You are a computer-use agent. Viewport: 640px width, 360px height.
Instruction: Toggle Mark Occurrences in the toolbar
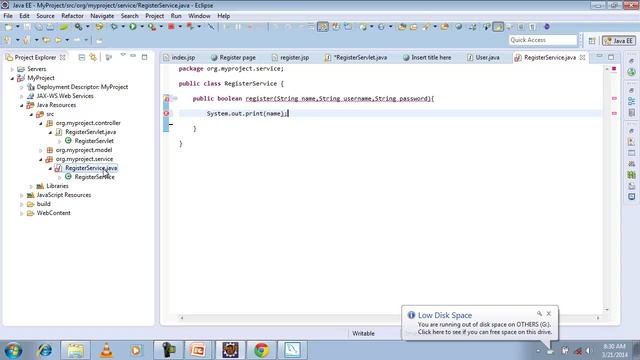point(498,27)
